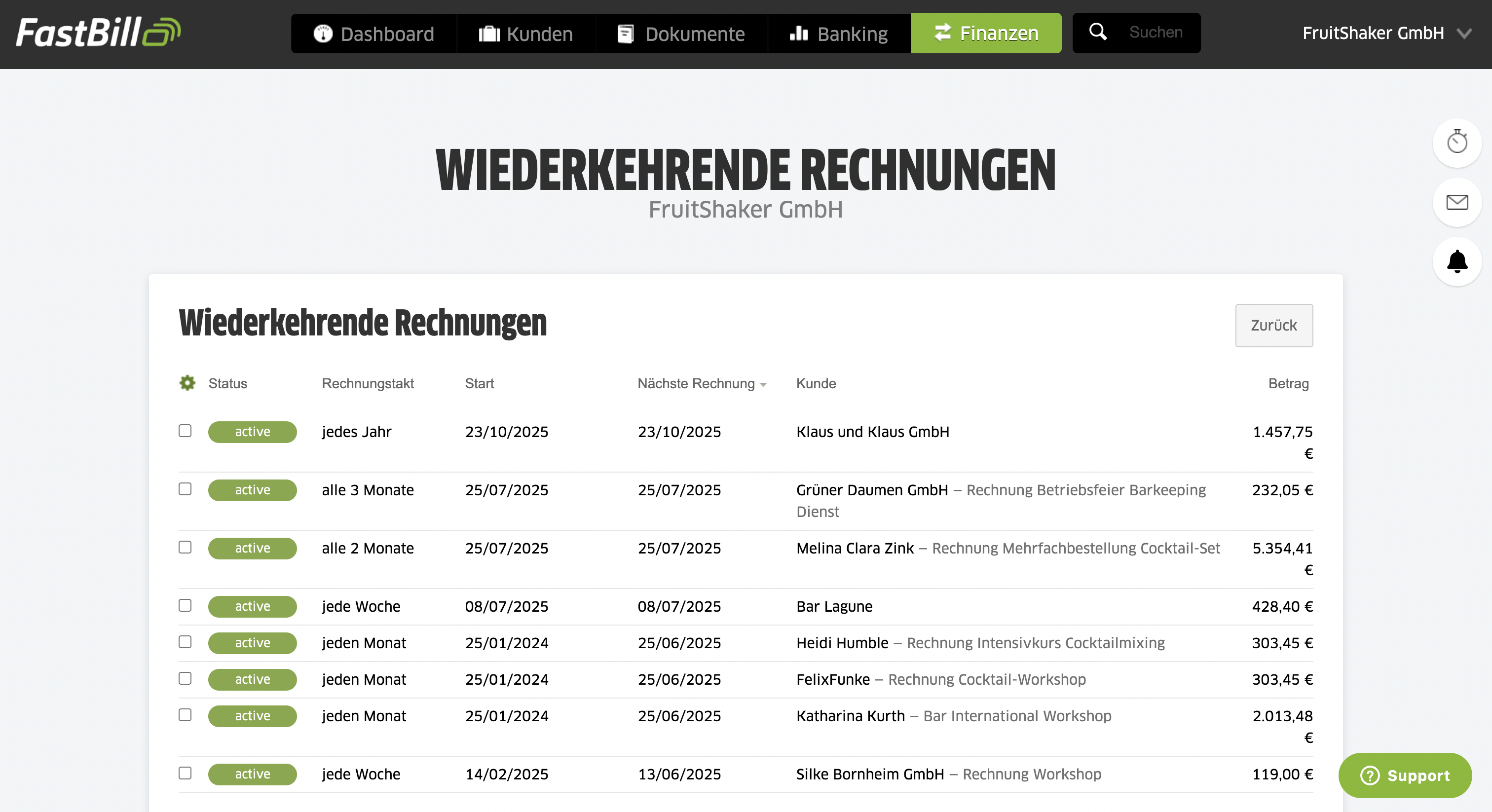1492x812 pixels.
Task: Select checkbox for Grüner Daumen GmbH row
Action: coord(185,489)
